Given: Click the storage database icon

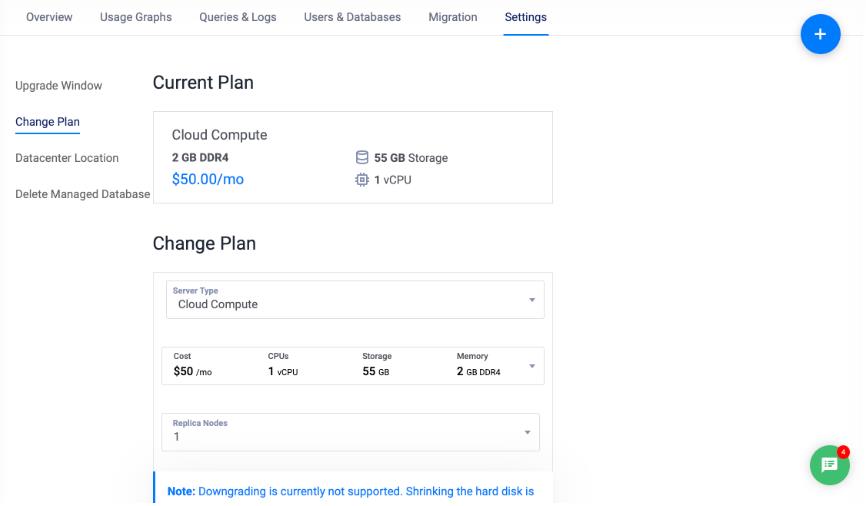Looking at the screenshot, I should [x=362, y=158].
